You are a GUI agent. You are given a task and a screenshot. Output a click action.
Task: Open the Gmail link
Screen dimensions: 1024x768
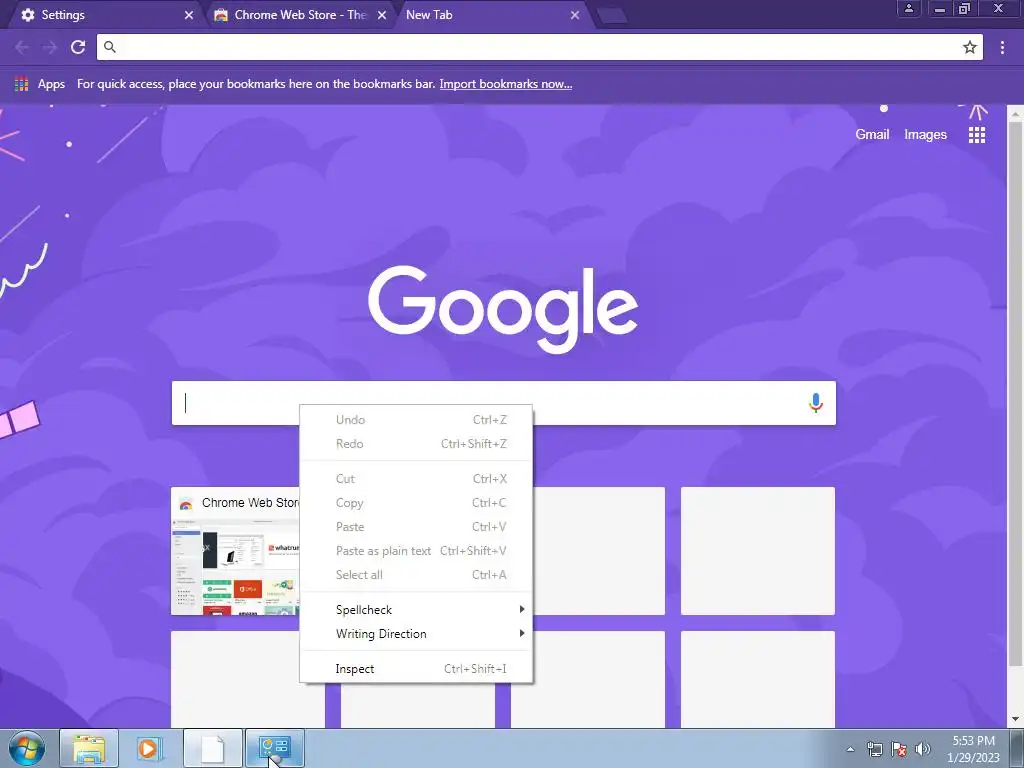tap(872, 135)
